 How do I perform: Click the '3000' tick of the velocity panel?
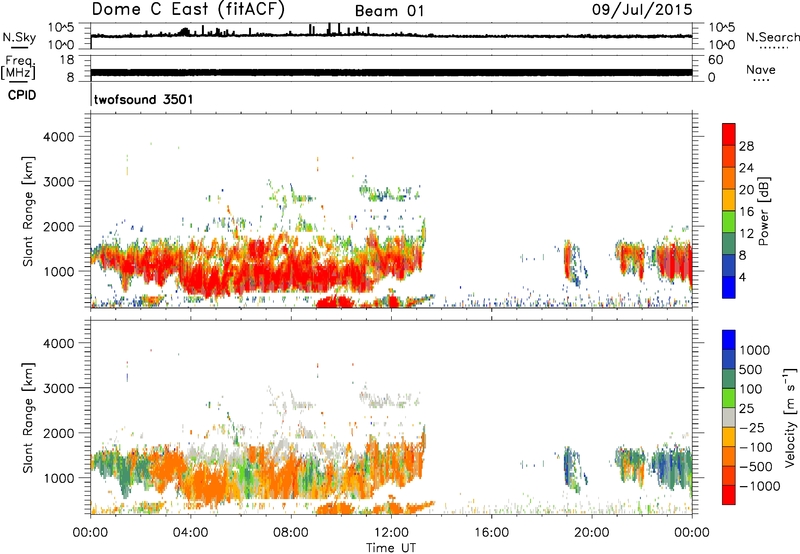(x=58, y=388)
